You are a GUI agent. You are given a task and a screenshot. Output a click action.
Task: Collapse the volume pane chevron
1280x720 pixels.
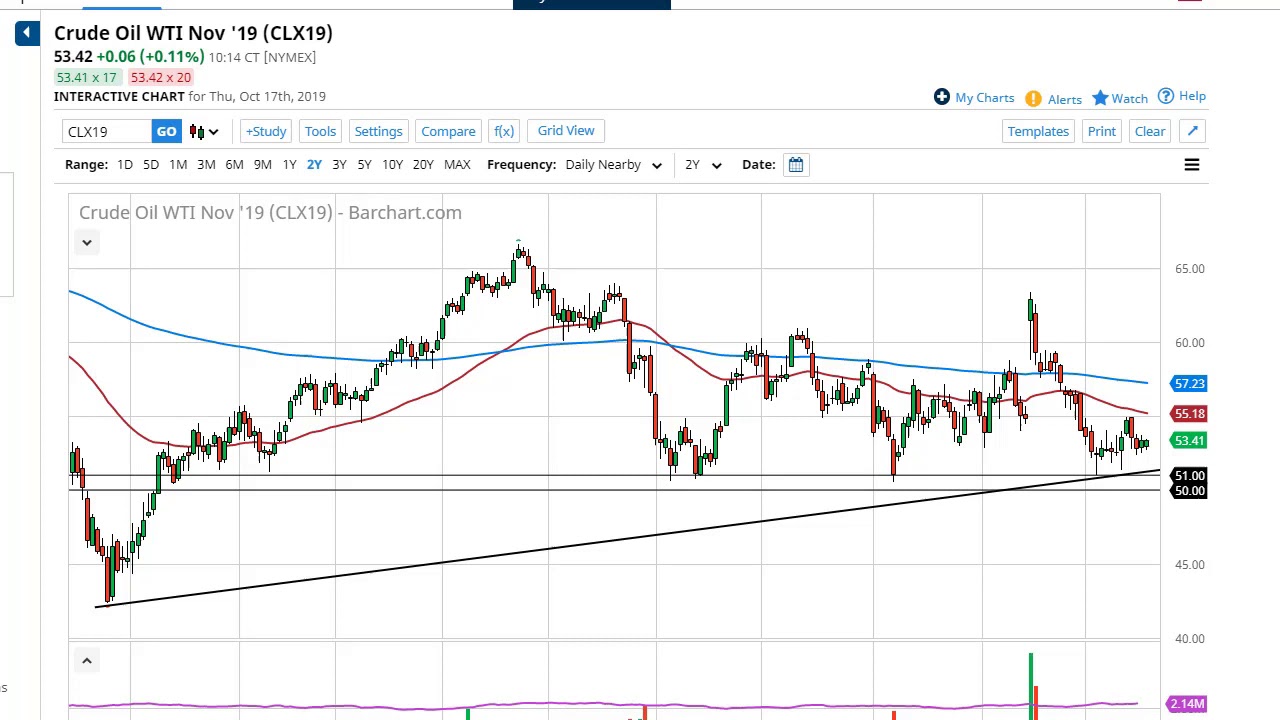click(x=86, y=661)
